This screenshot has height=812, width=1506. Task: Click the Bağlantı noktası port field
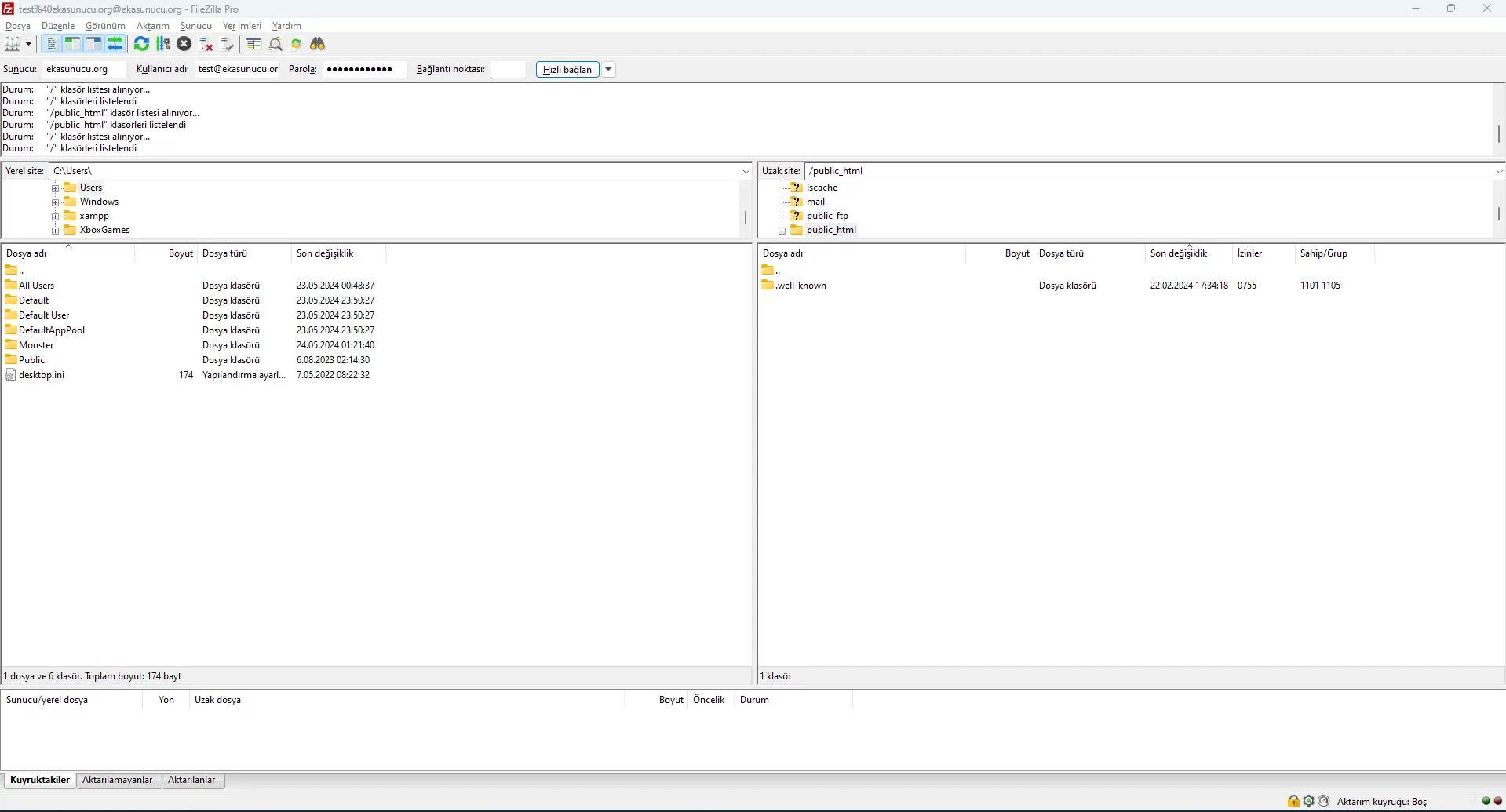point(508,69)
